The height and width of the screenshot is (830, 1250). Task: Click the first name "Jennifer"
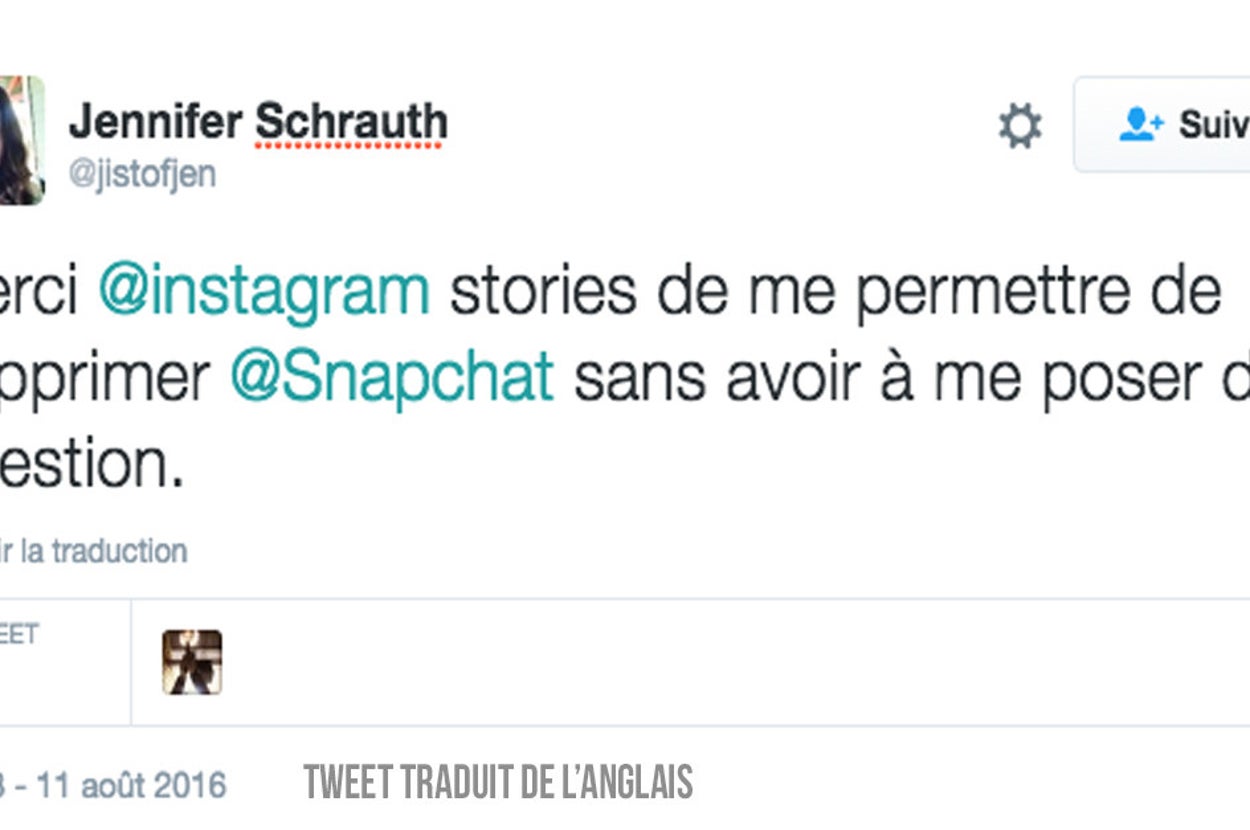(x=155, y=123)
